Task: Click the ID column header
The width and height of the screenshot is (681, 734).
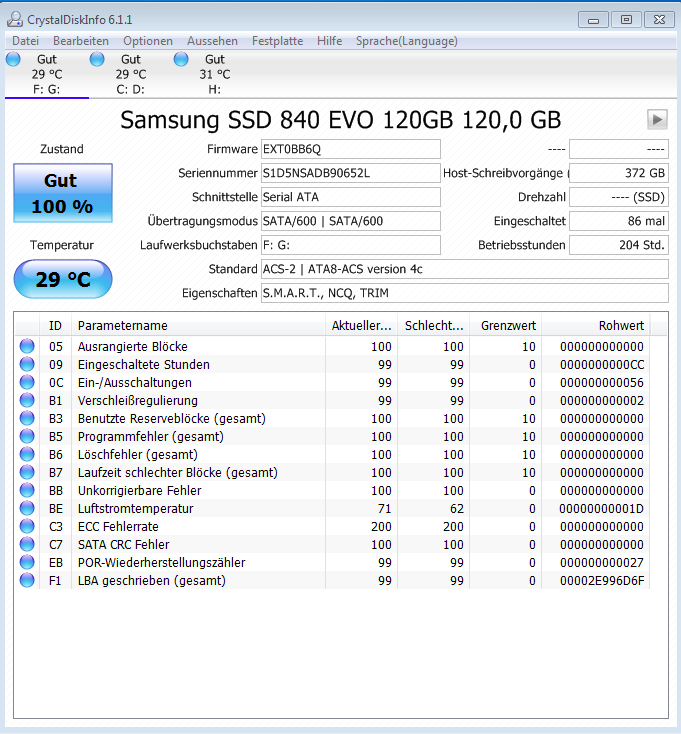Action: (55, 325)
